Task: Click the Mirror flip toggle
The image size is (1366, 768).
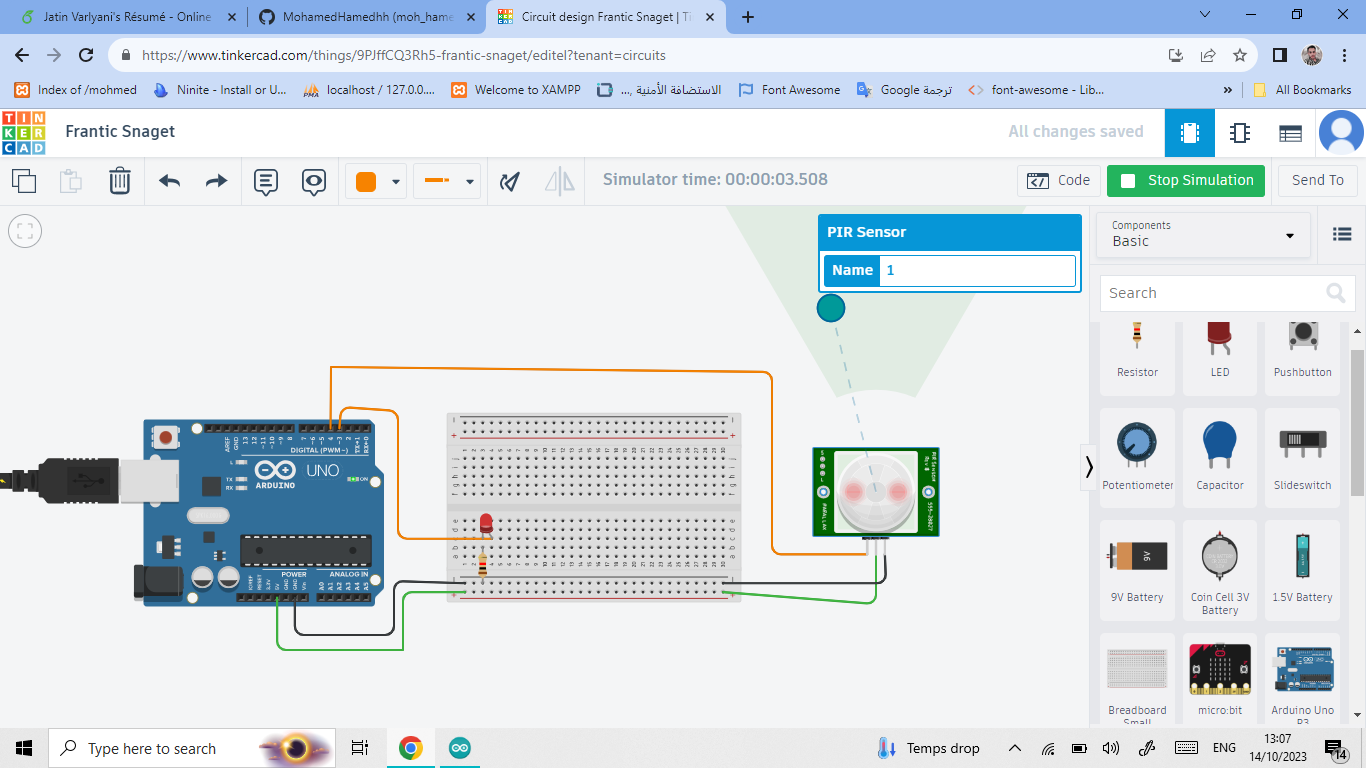Action: click(x=558, y=181)
